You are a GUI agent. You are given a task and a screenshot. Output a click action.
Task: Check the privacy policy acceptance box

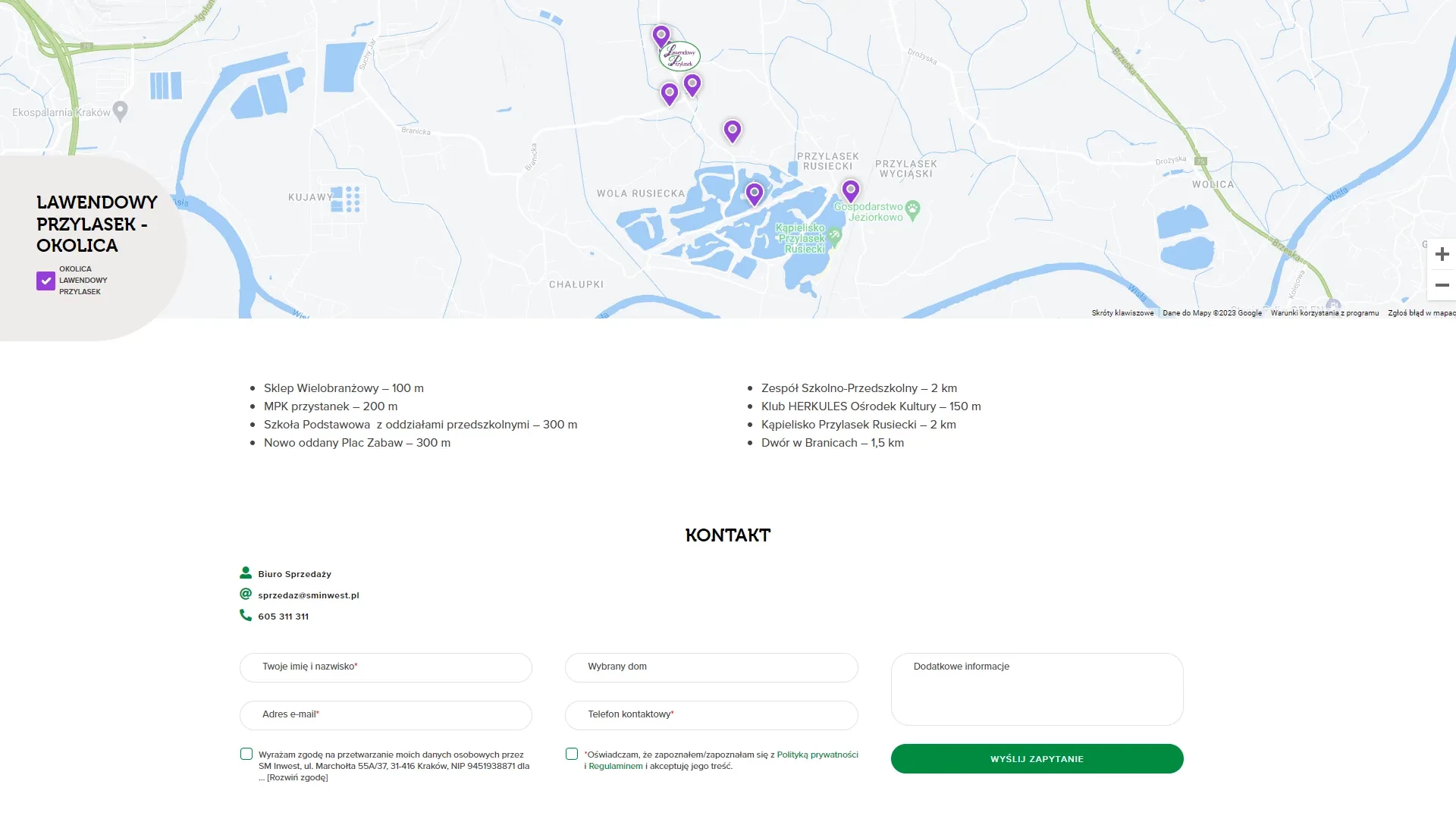572,754
